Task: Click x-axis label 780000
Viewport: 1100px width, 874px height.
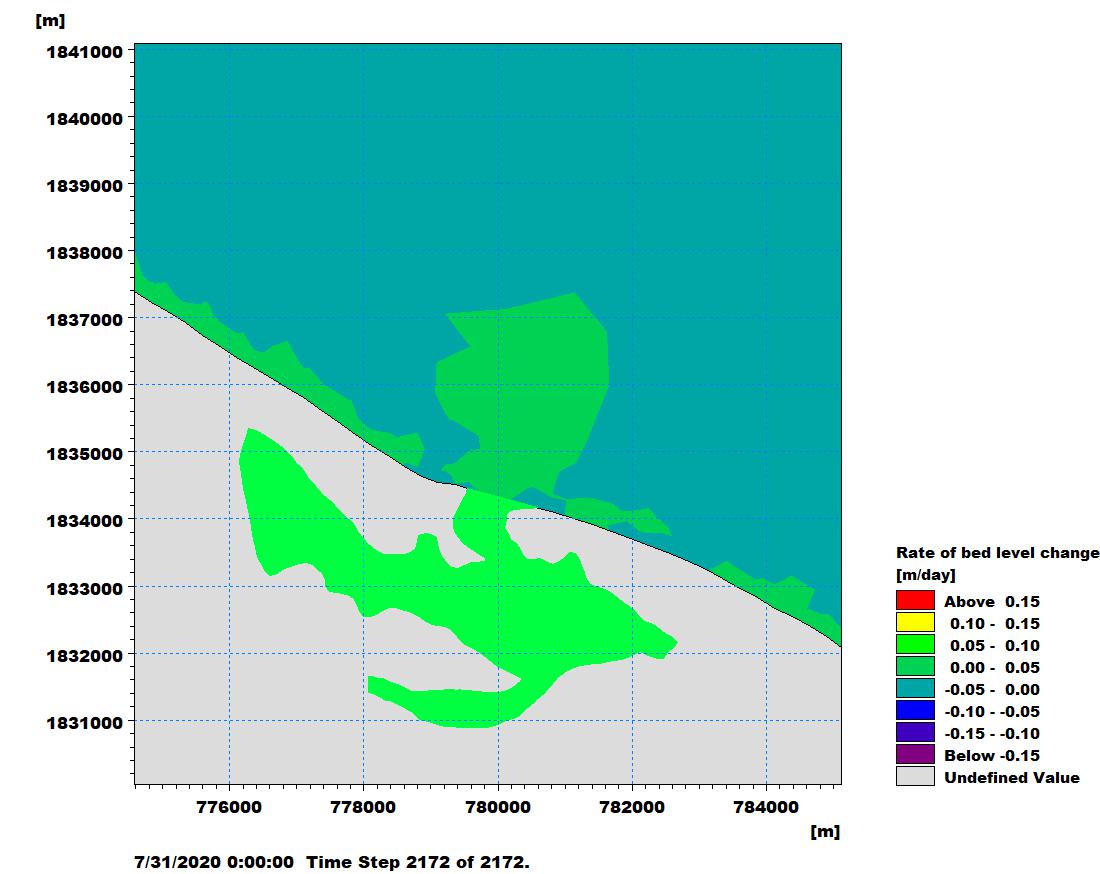Action: tap(498, 807)
